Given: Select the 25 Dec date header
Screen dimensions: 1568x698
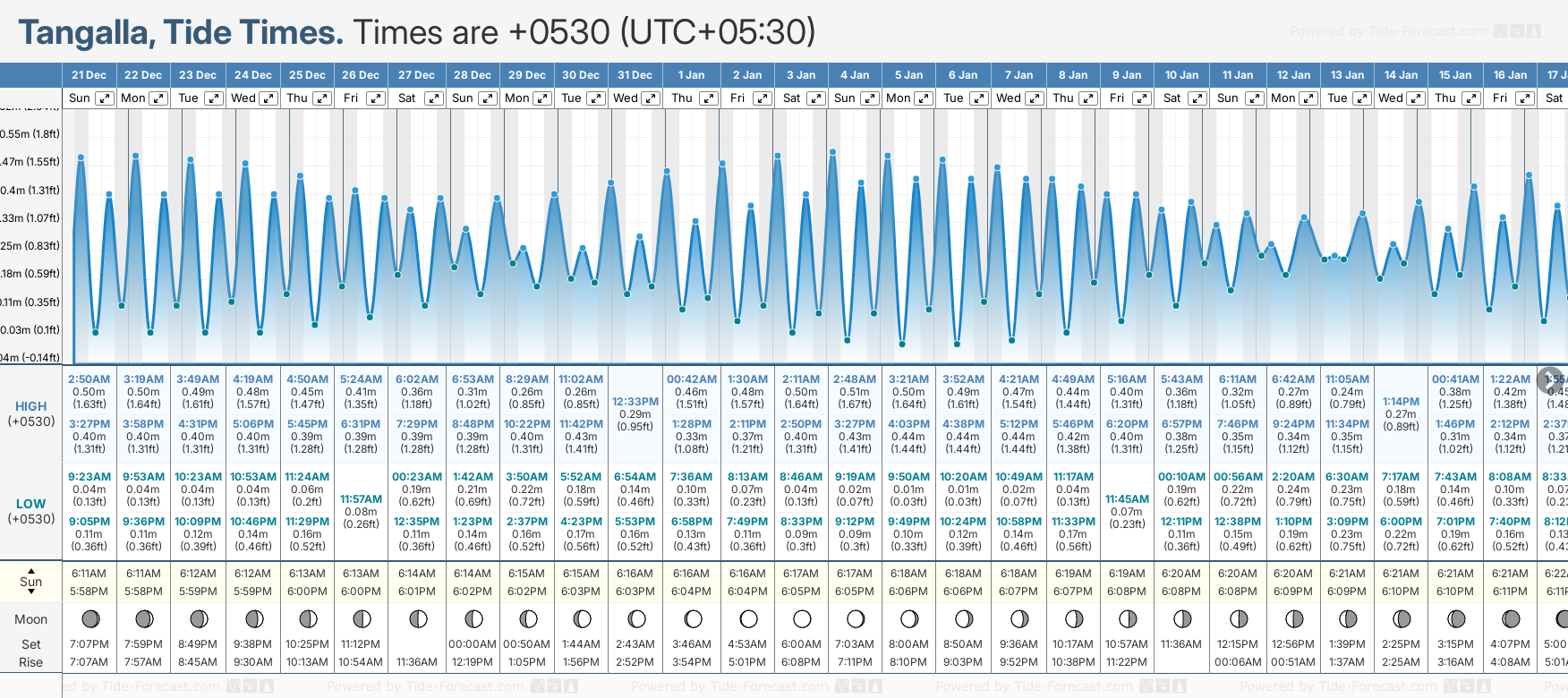Looking at the screenshot, I should point(307,75).
